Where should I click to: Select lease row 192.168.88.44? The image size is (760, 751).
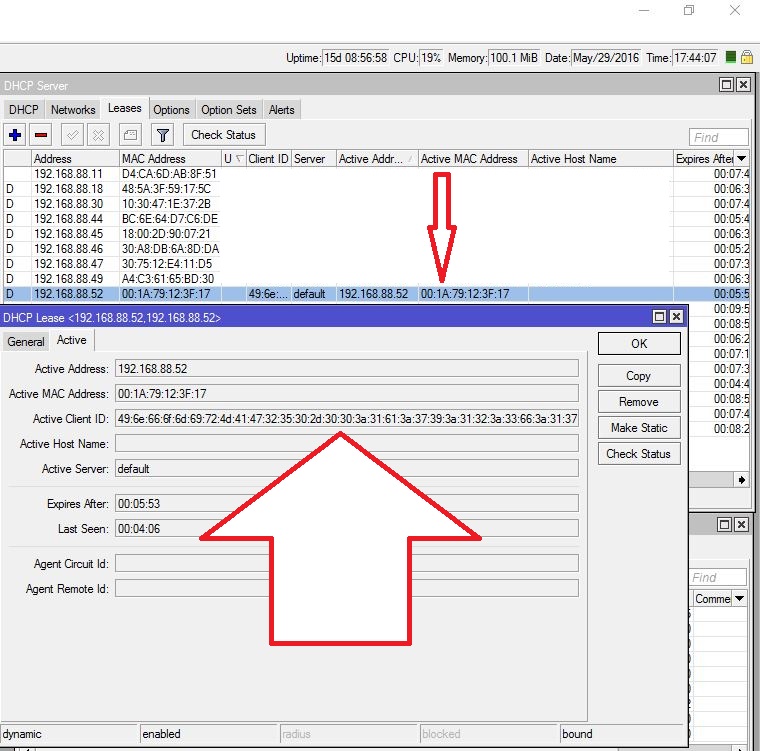point(376,219)
